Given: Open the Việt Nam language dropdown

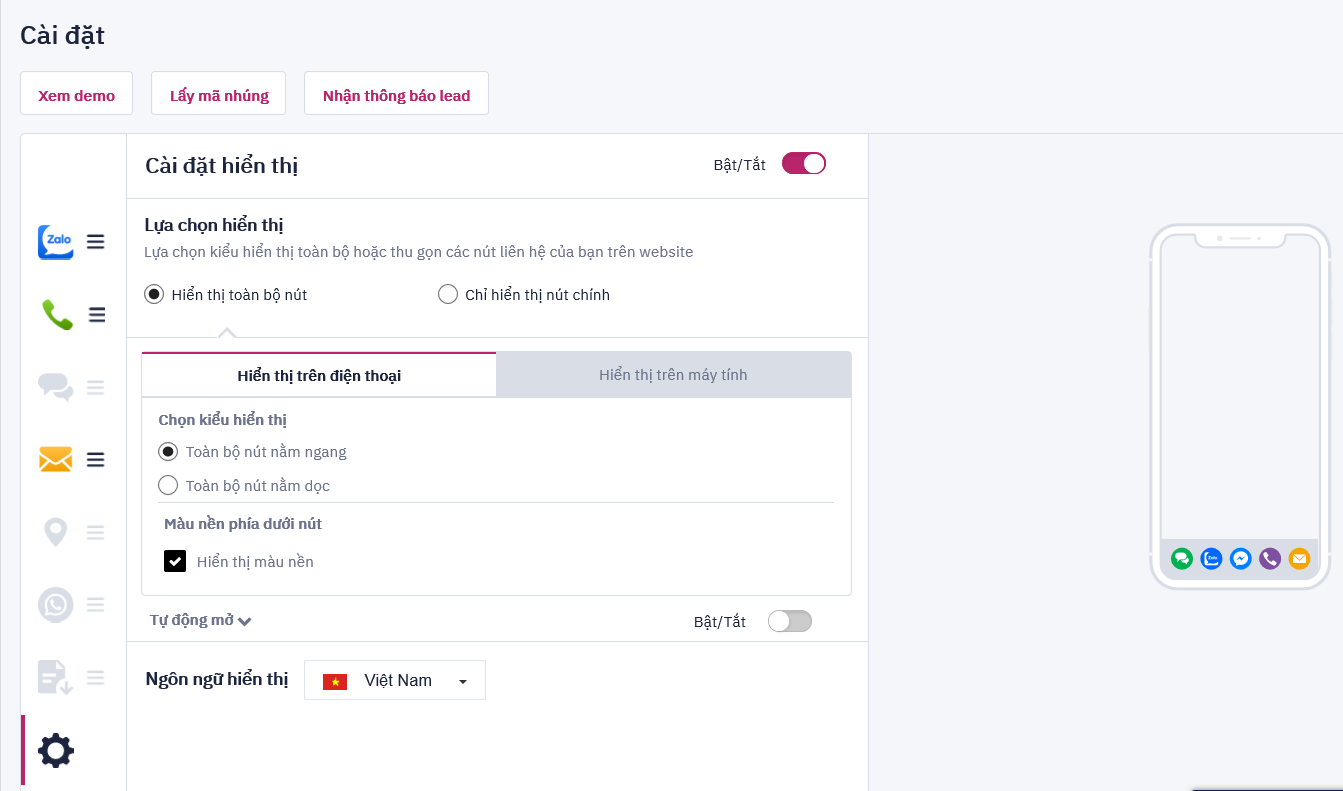Looking at the screenshot, I should 395,680.
